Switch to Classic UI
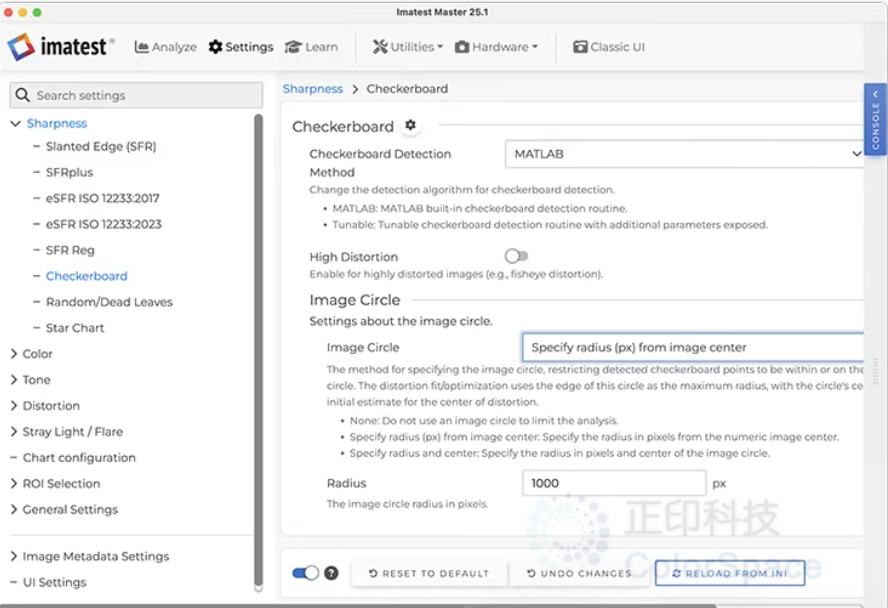888x608 pixels. click(609, 47)
